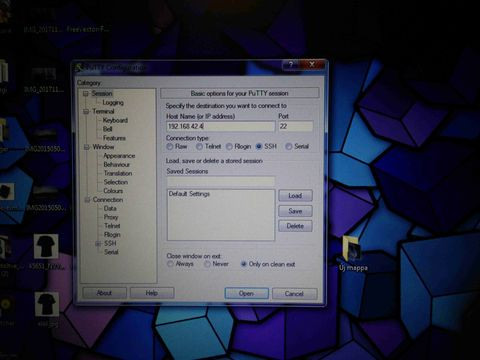The width and height of the screenshot is (480, 360).
Task: Open the Behaviour category
Action: [x=117, y=165]
